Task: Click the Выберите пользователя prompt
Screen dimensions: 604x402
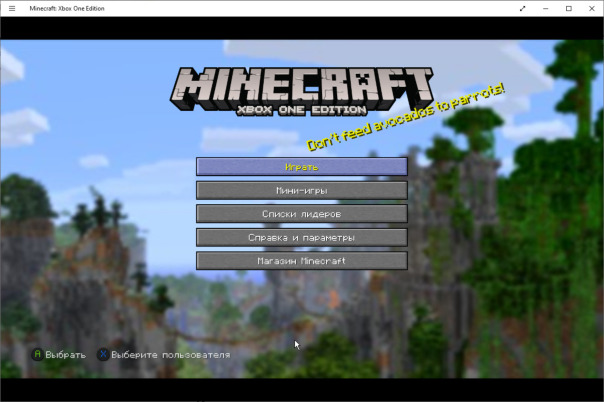Action: 171,355
